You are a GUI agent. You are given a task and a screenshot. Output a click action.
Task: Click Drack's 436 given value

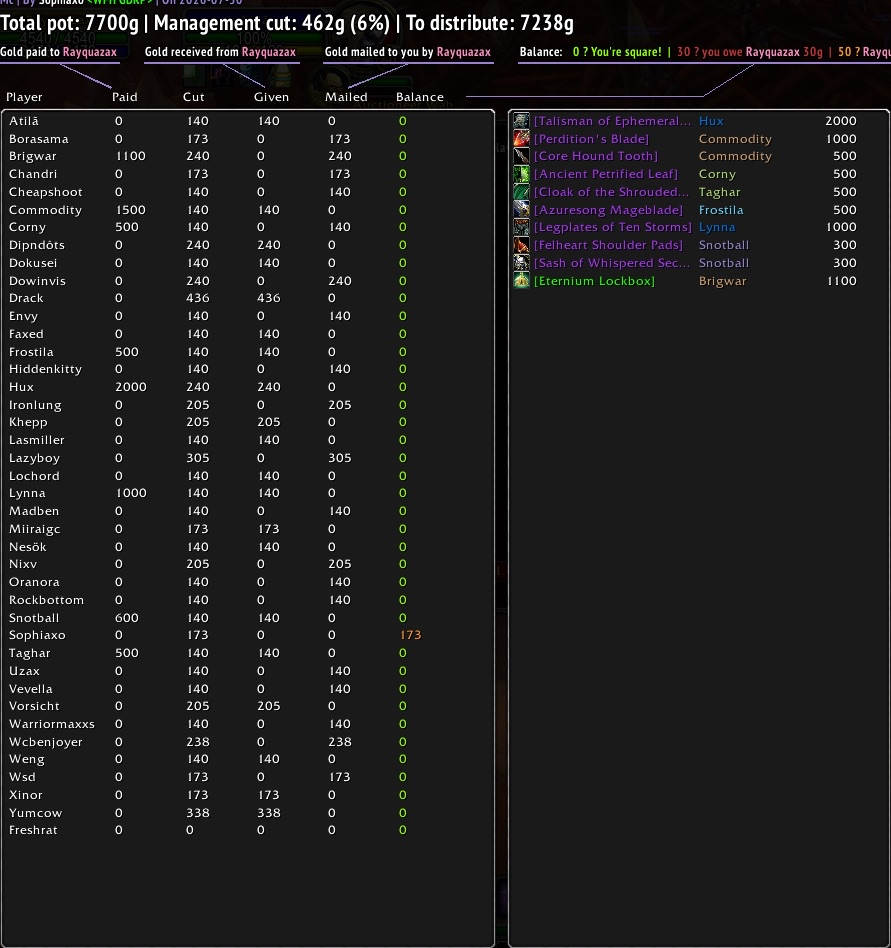[268, 298]
